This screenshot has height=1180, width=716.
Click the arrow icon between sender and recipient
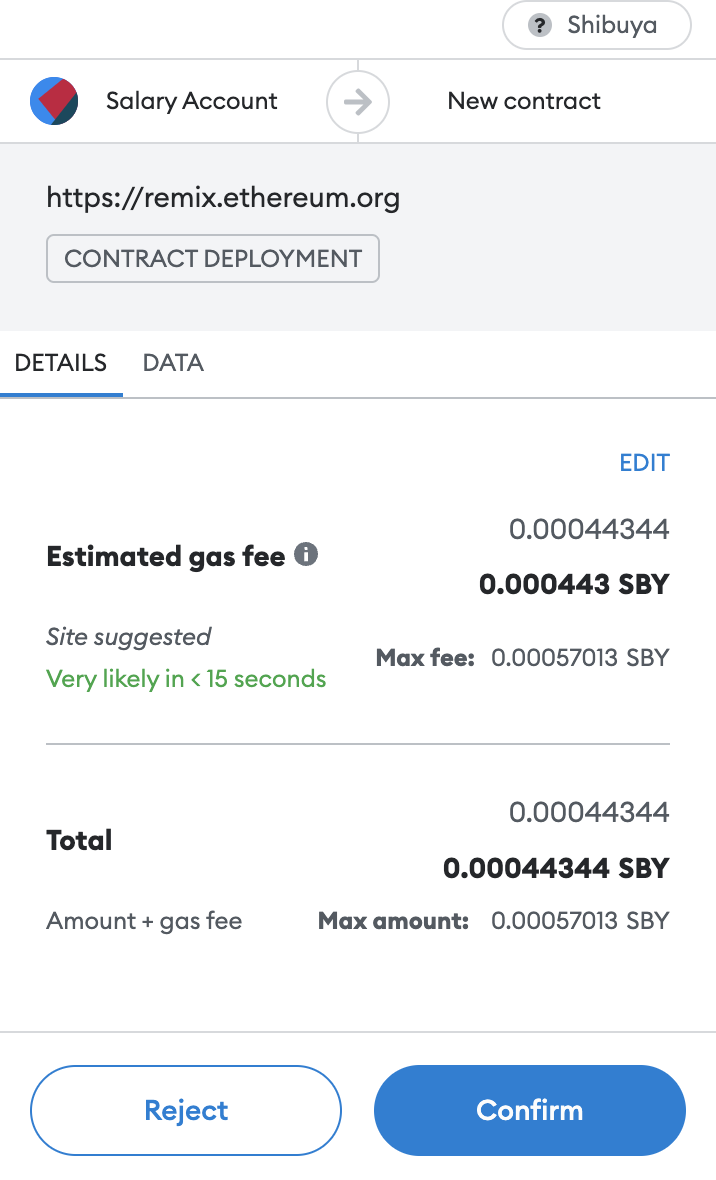(358, 101)
